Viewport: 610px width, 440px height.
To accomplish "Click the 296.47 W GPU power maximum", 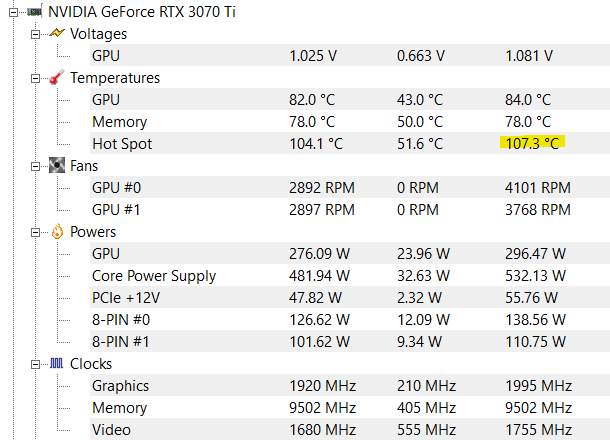I will (x=535, y=254).
